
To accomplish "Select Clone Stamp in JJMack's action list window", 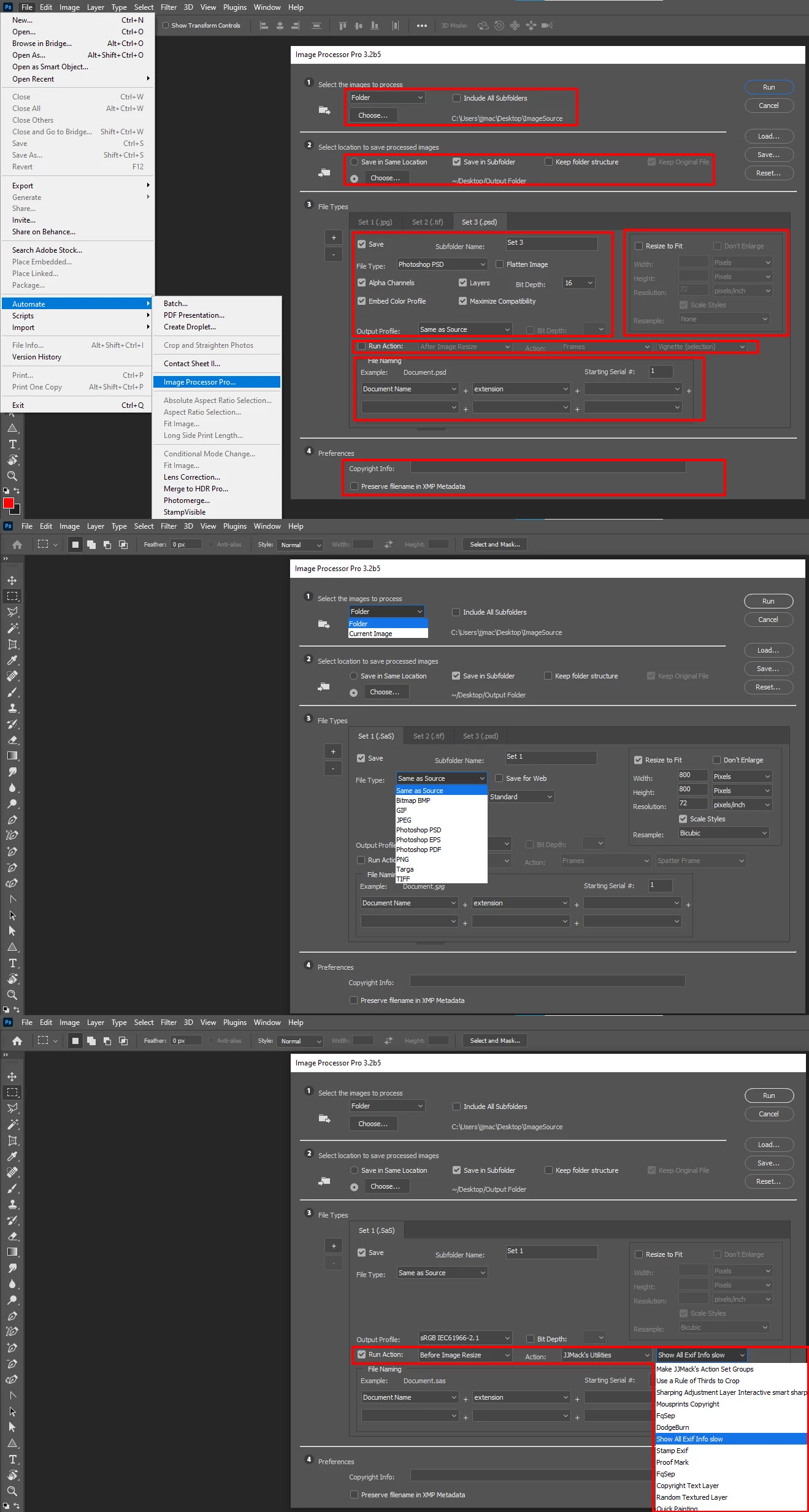I will pos(12,1204).
